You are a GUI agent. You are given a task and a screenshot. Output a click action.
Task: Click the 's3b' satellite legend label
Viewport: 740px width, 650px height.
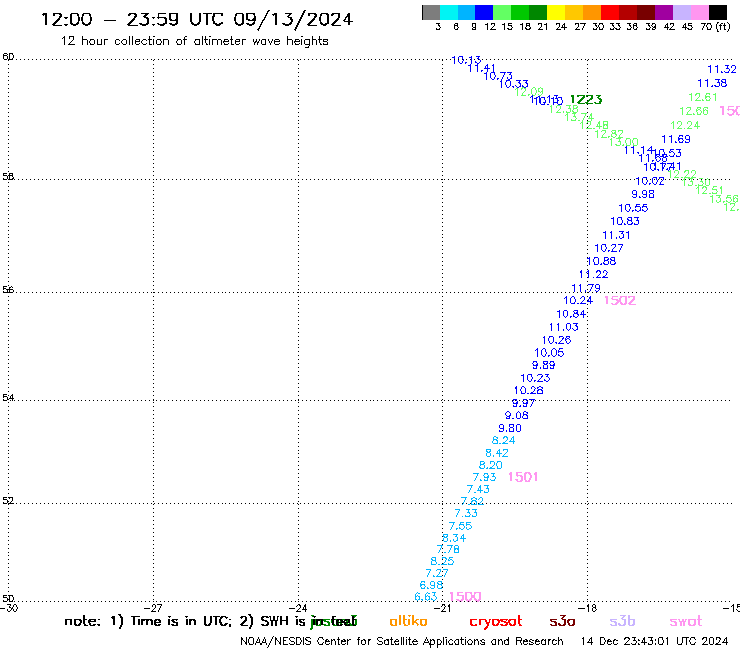[x=622, y=621]
